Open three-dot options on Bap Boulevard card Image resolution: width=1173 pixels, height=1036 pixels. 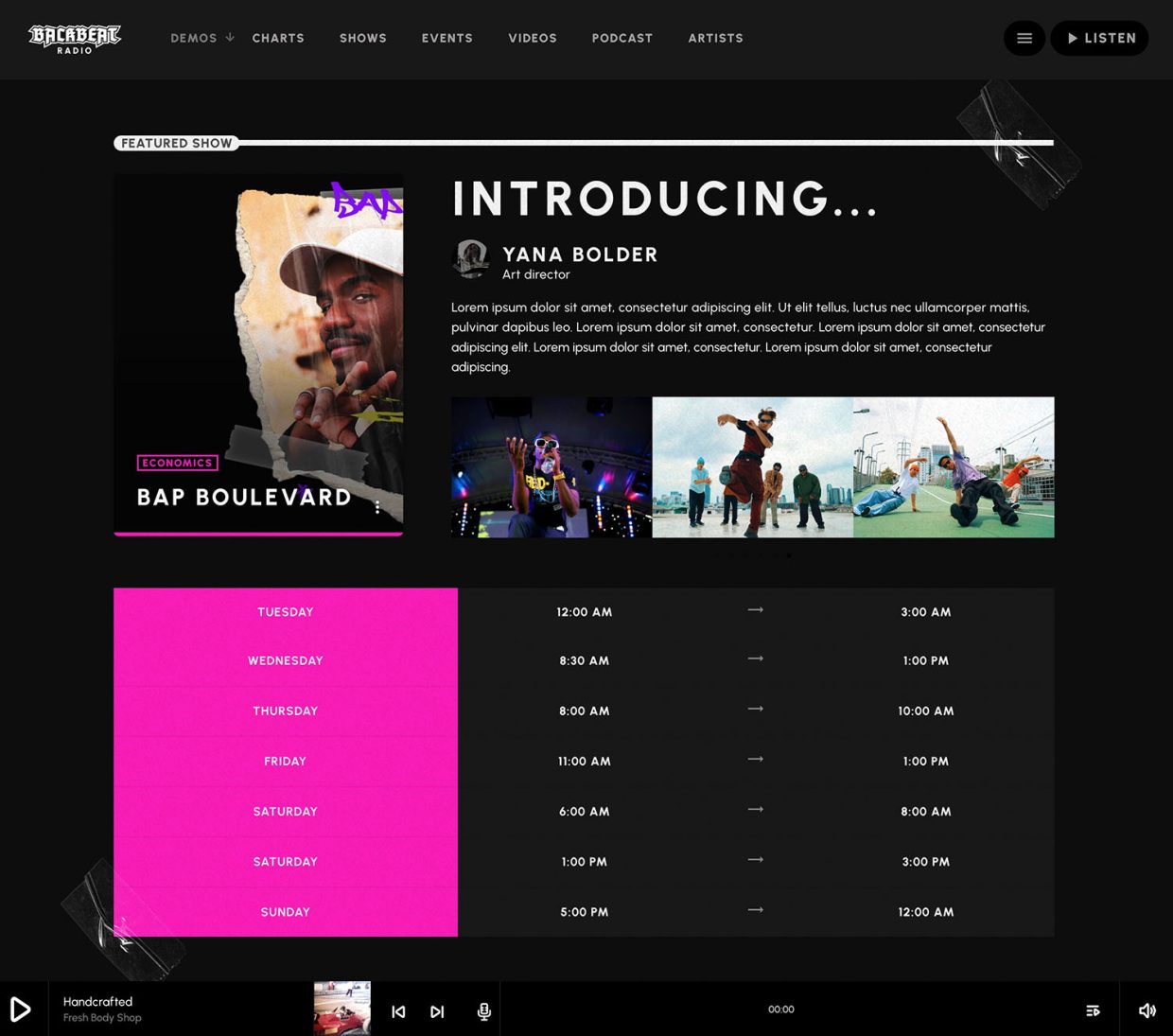click(377, 507)
